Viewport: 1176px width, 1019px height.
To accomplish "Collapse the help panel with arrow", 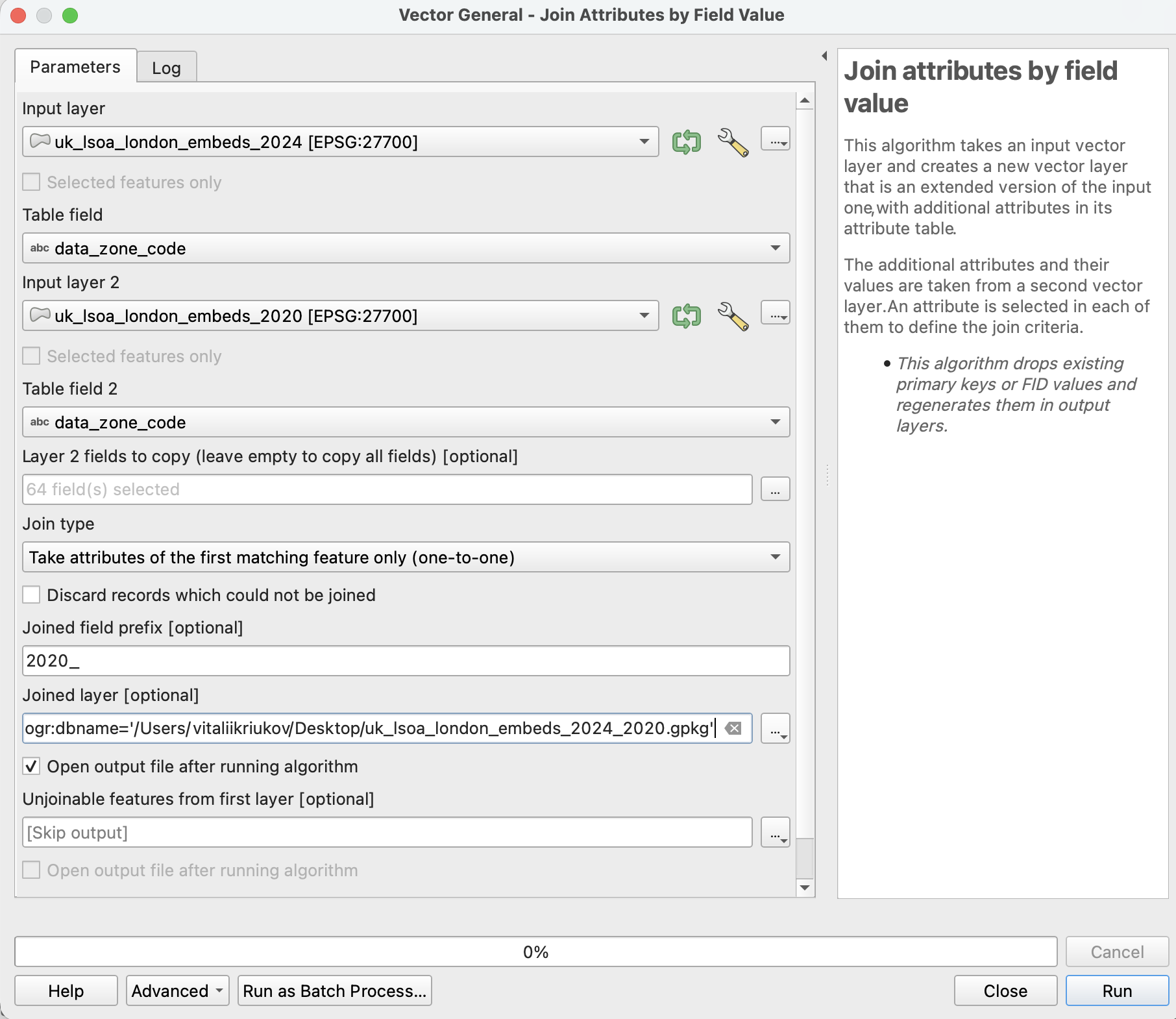I will [x=824, y=56].
